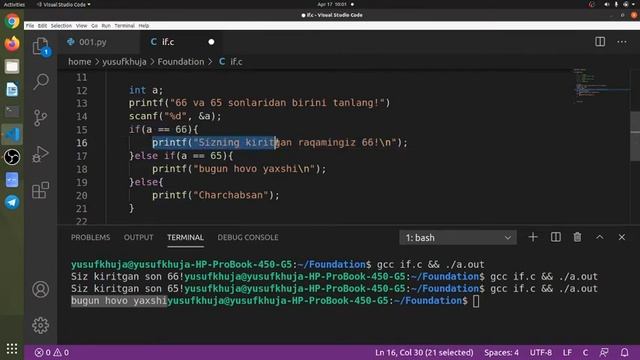Click the feedback icon in status bar
Image resolution: width=640 pixels, height=360 pixels.
604,352
